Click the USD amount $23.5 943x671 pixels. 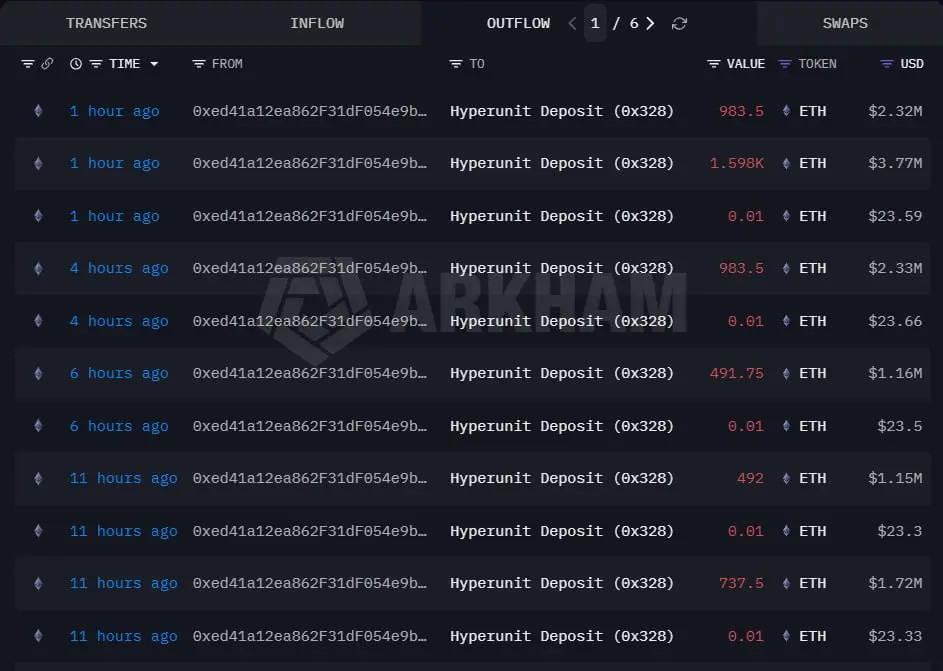click(900, 426)
